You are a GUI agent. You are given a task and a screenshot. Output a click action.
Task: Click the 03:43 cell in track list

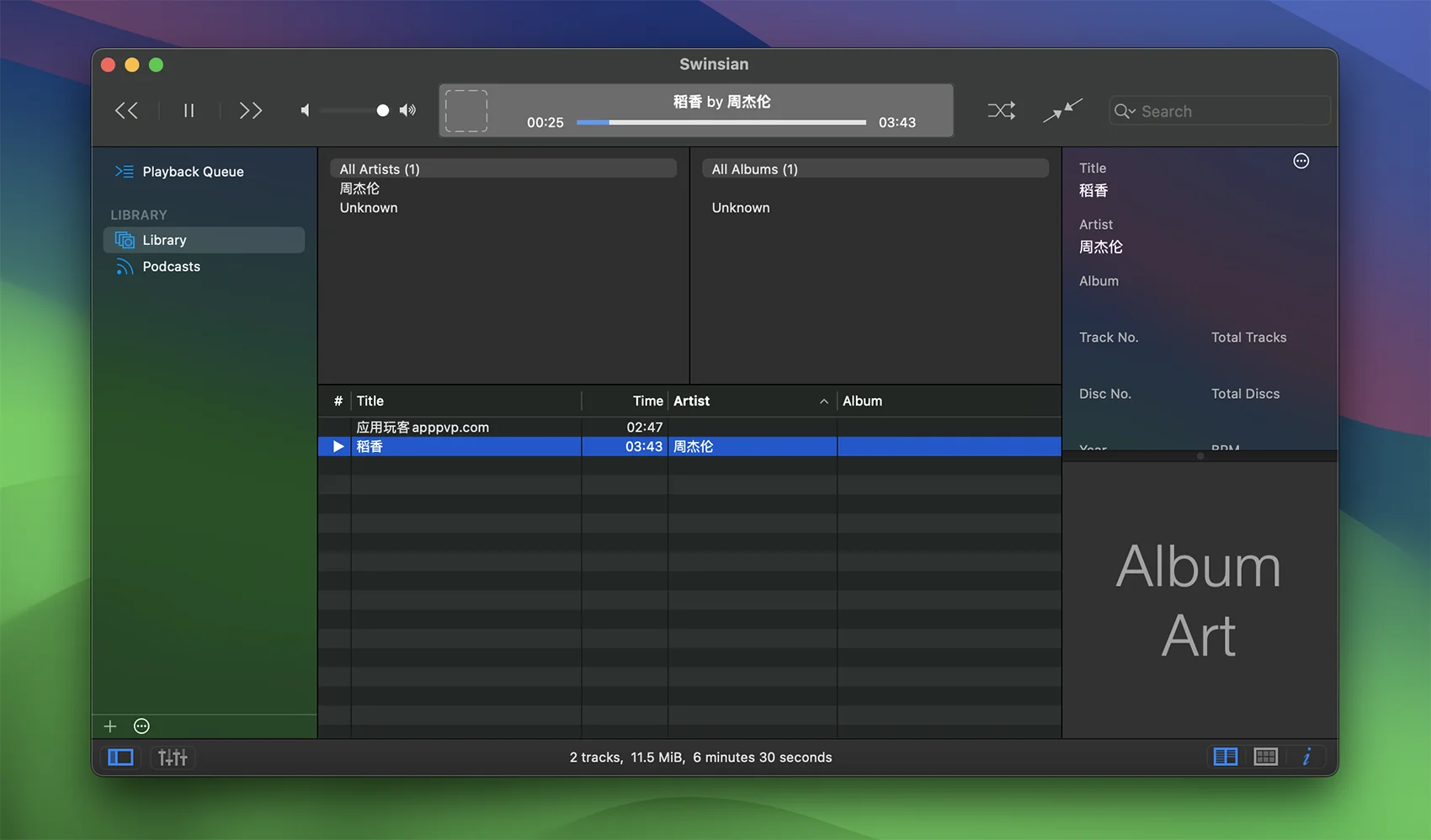(x=644, y=447)
